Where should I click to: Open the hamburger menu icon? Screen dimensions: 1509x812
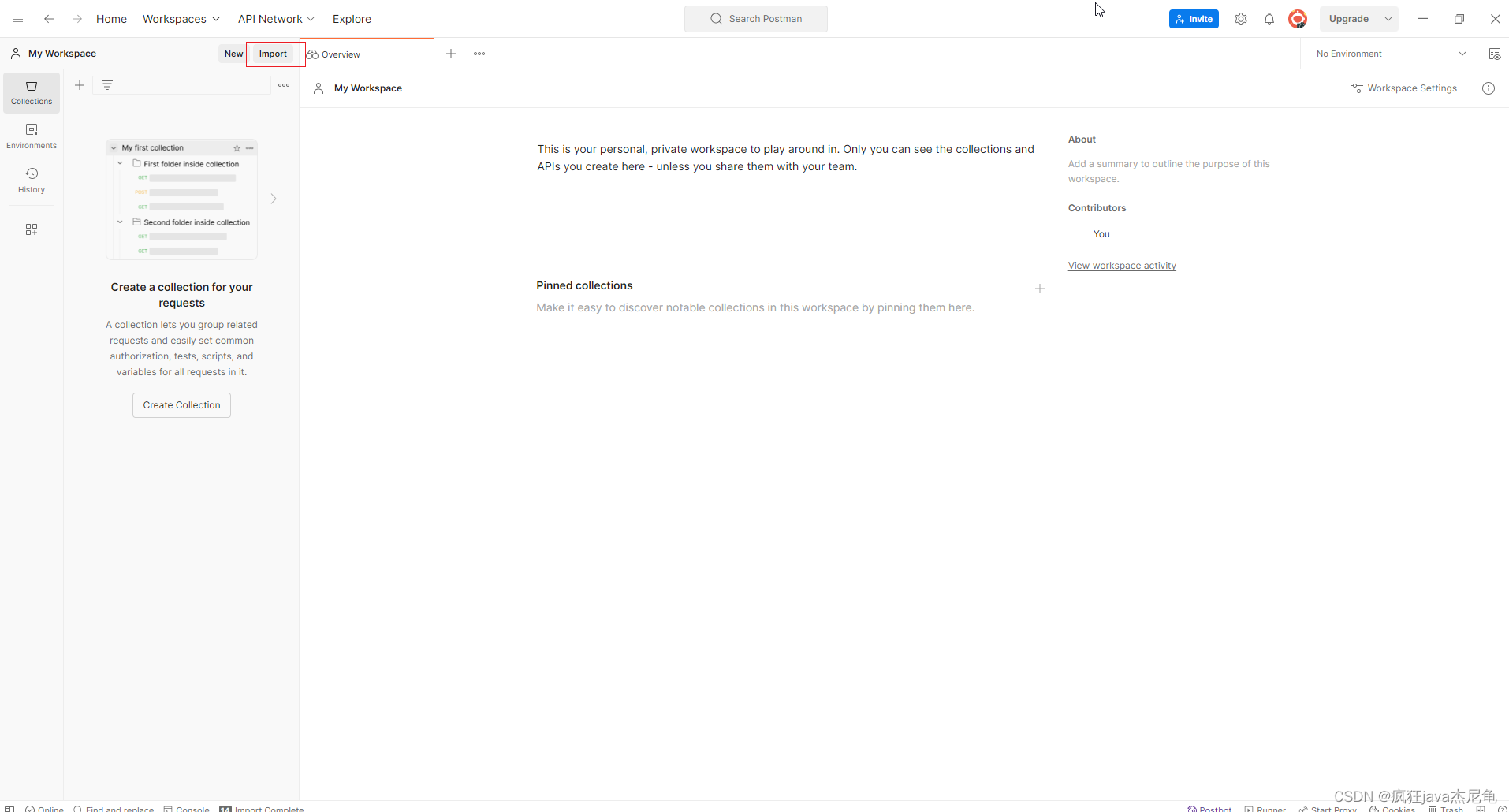pos(18,19)
